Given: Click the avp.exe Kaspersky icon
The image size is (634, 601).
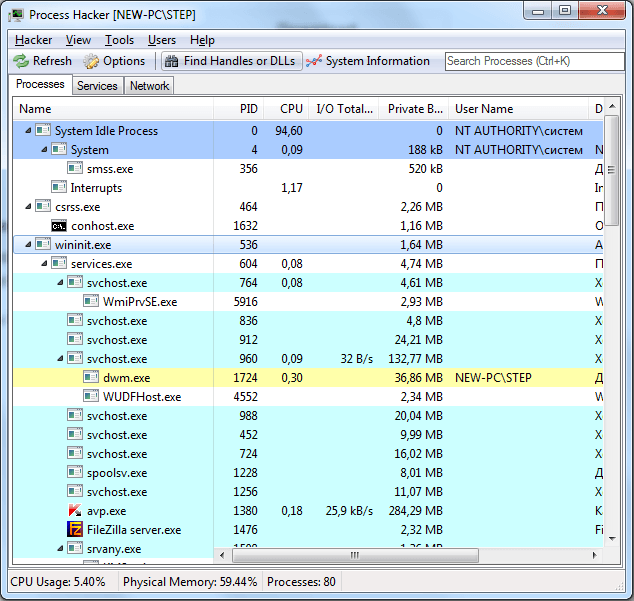Looking at the screenshot, I should [75, 510].
